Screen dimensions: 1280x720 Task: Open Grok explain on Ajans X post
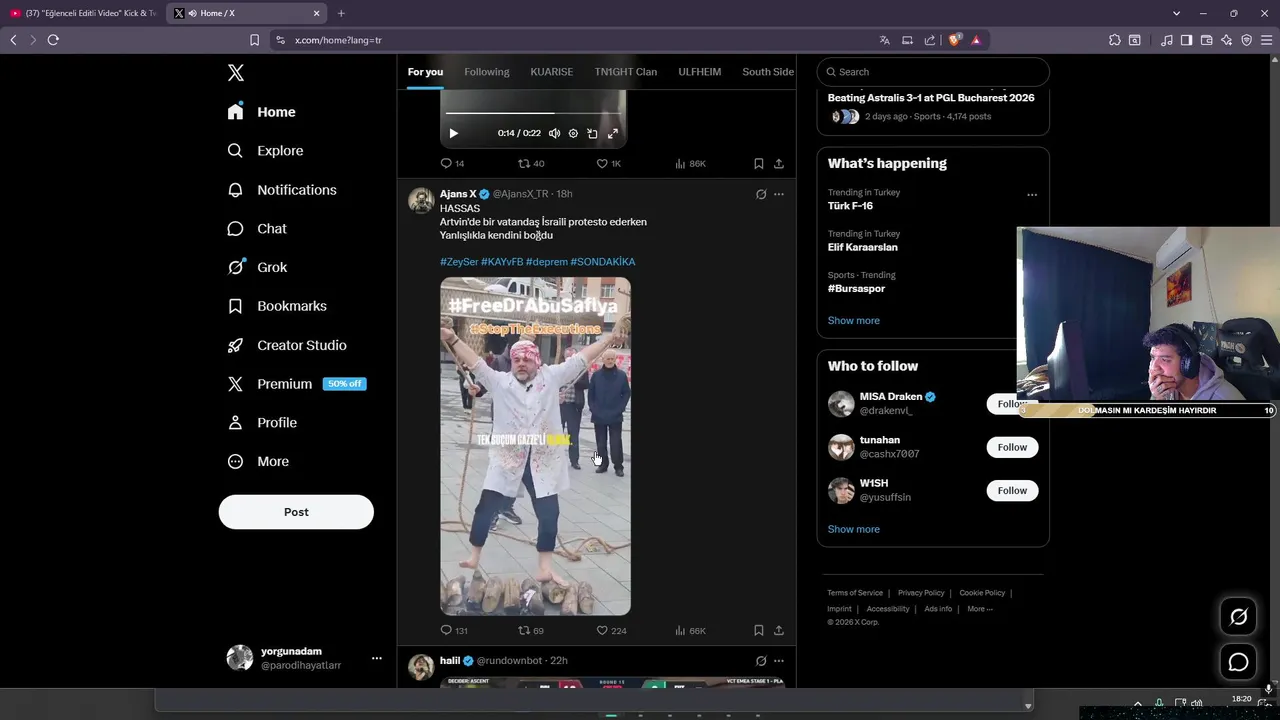(x=761, y=194)
